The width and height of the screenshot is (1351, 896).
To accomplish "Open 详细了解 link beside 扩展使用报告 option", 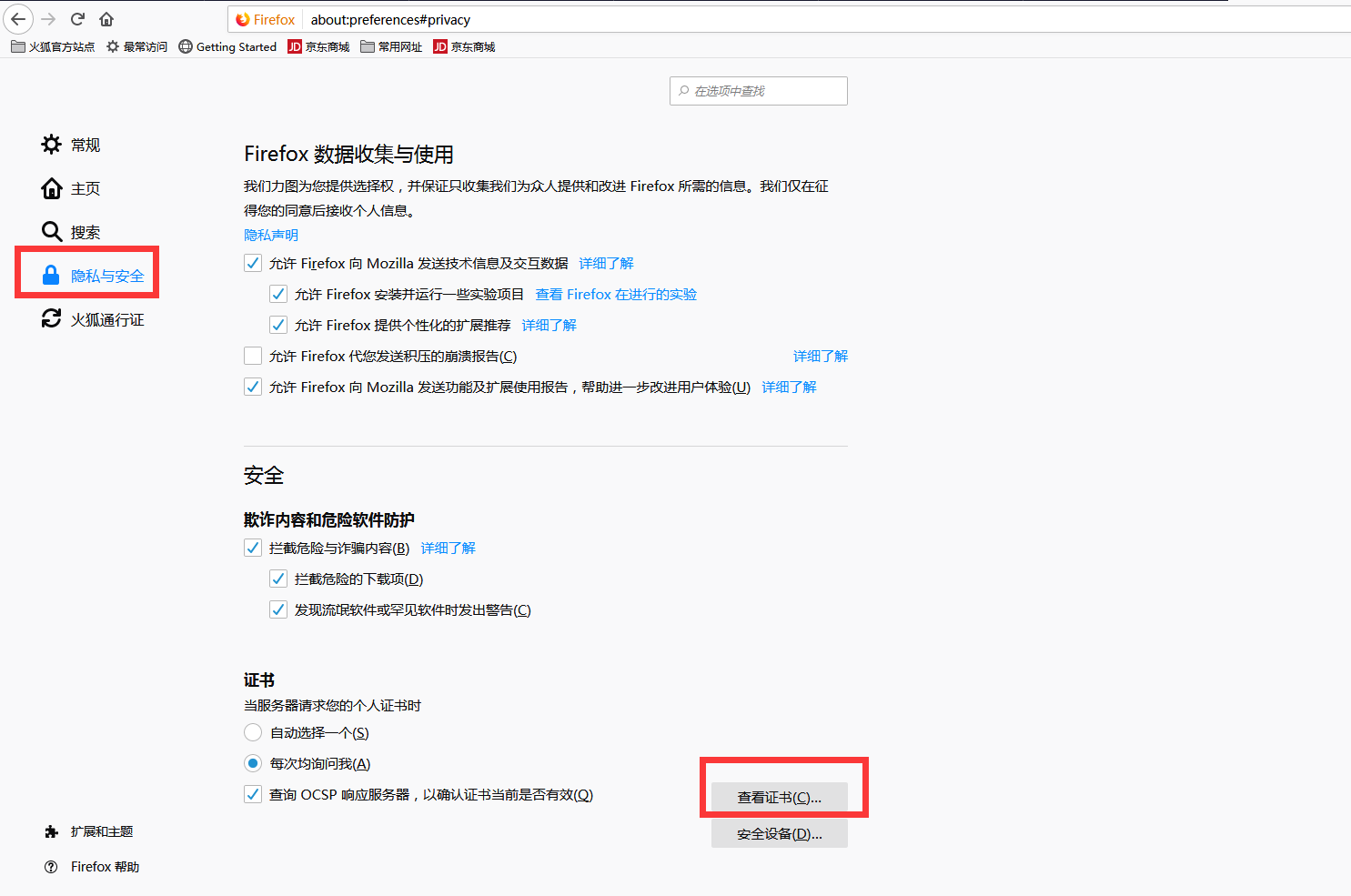I will pos(789,387).
